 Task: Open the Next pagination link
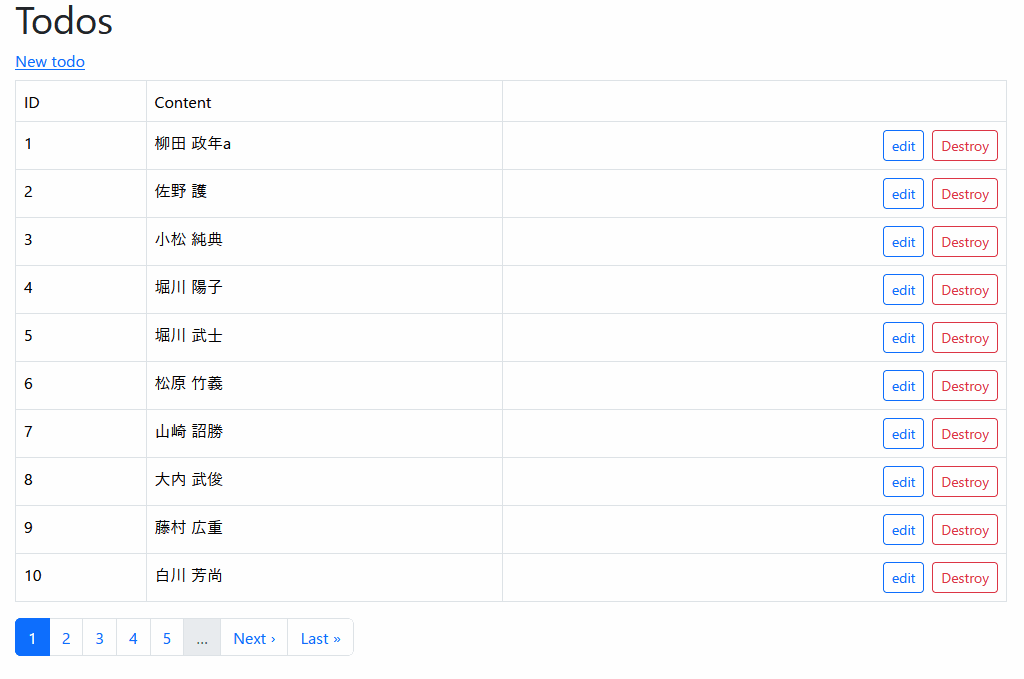[253, 637]
